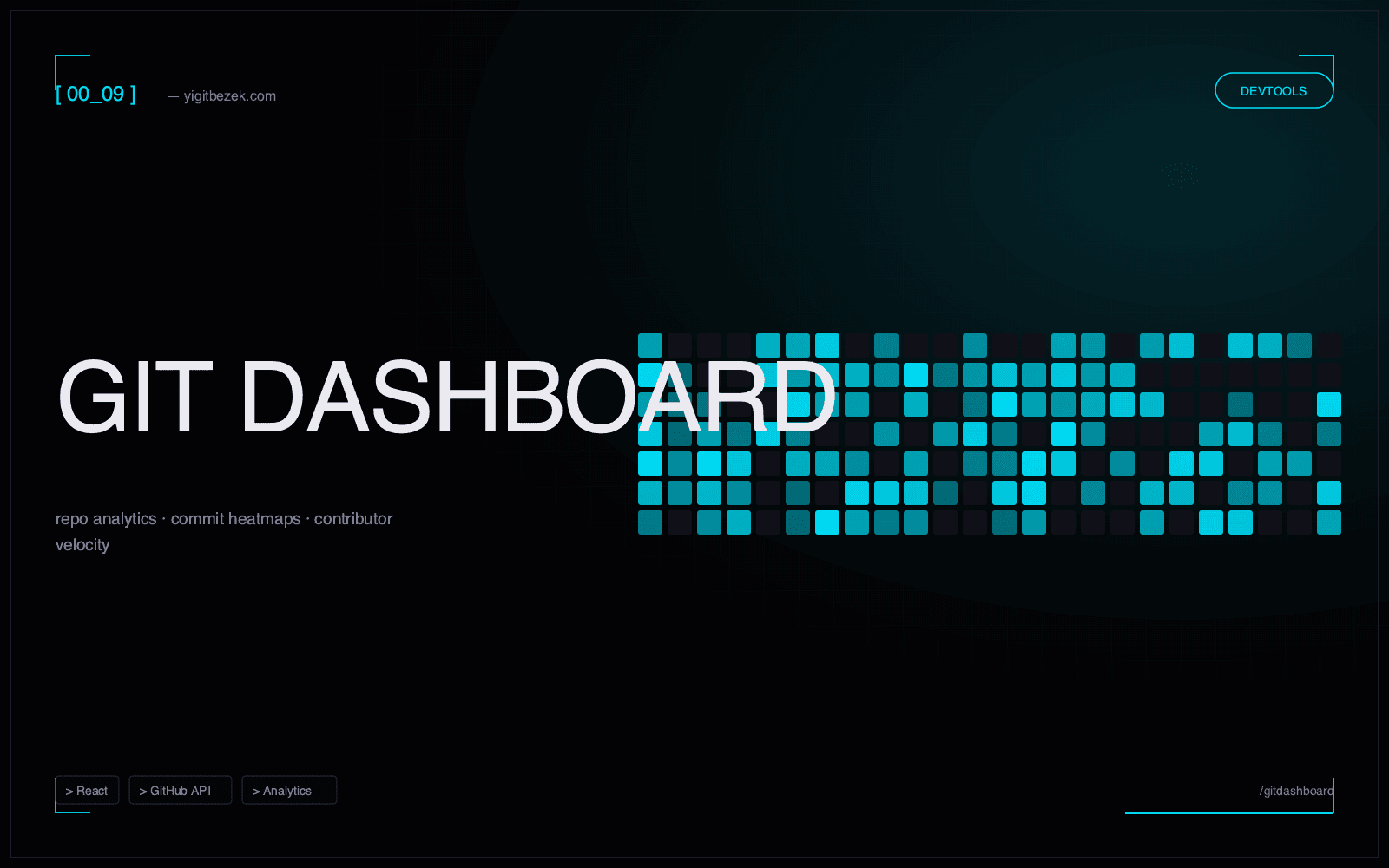
Task: Select the GitHub API tag chip
Action: click(180, 790)
